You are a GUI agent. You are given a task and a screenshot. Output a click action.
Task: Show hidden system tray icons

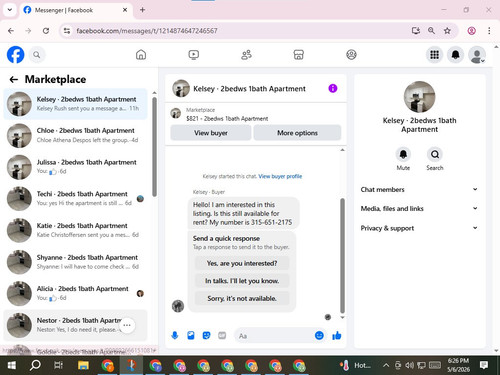[x=386, y=365]
